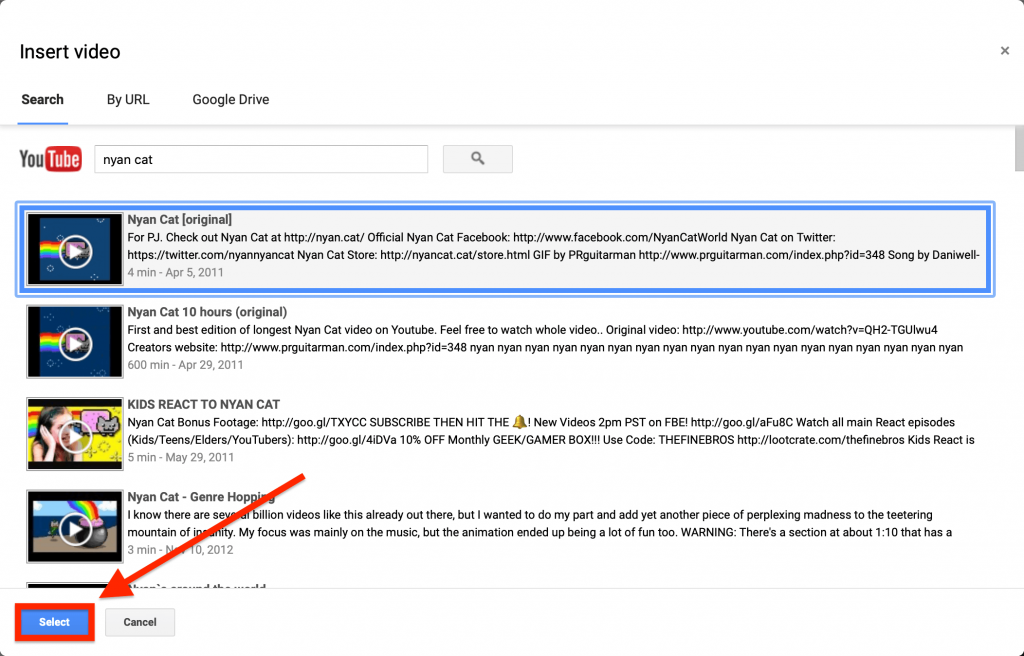The width and height of the screenshot is (1024, 656).
Task: Play the KIDS REACT TO NYAN CAT thumbnail
Action: (x=74, y=434)
